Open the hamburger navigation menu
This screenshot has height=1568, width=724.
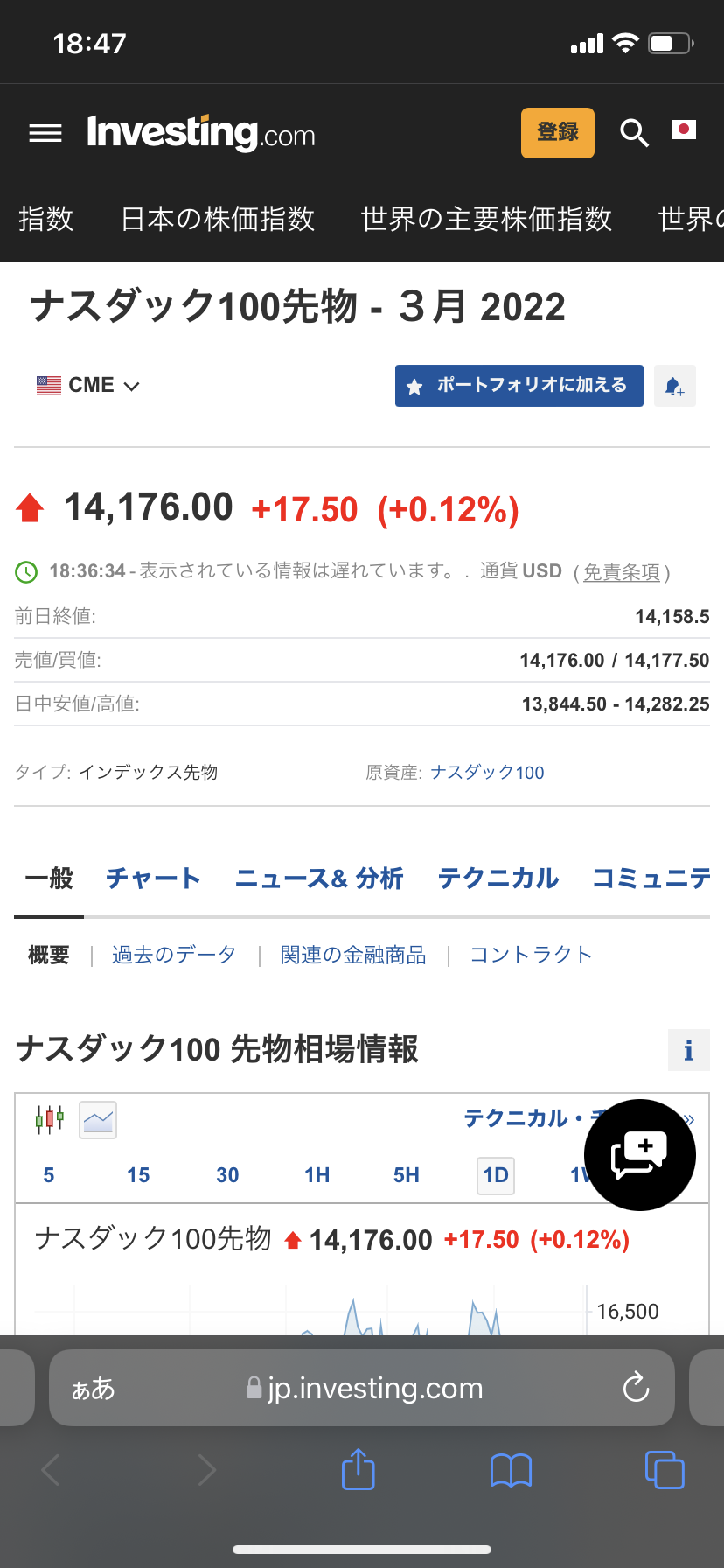[x=45, y=133]
